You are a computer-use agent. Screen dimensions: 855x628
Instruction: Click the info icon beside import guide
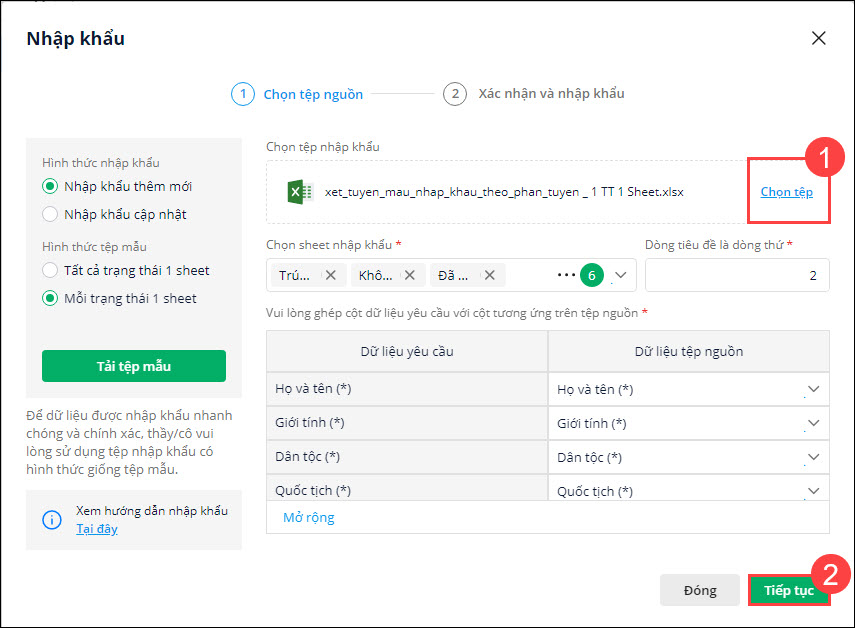pos(52,520)
